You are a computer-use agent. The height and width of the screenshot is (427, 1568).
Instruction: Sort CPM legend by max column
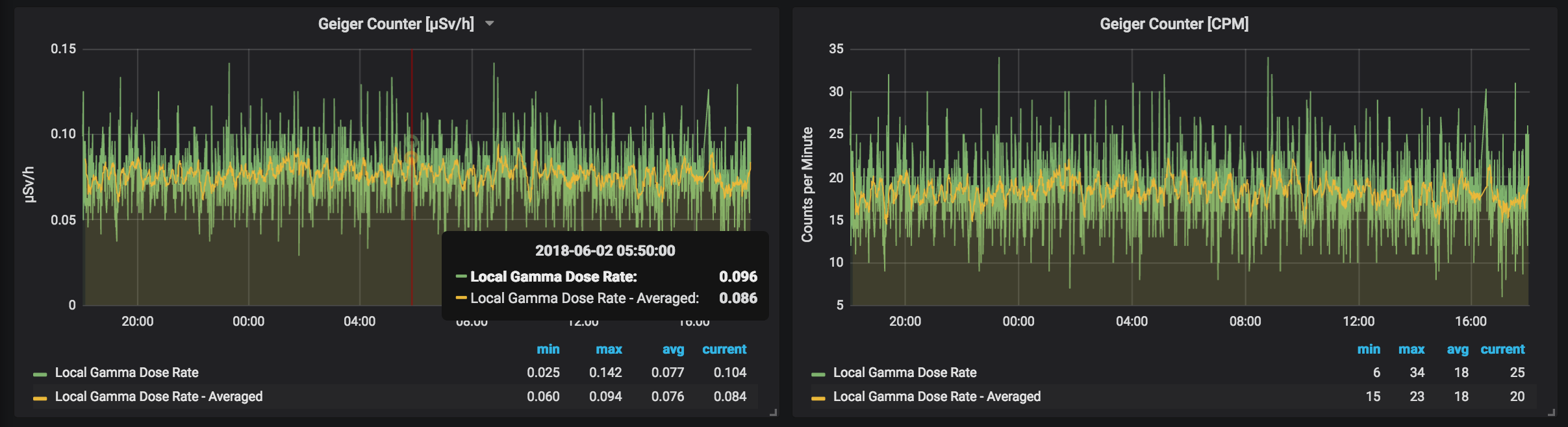click(x=1411, y=349)
